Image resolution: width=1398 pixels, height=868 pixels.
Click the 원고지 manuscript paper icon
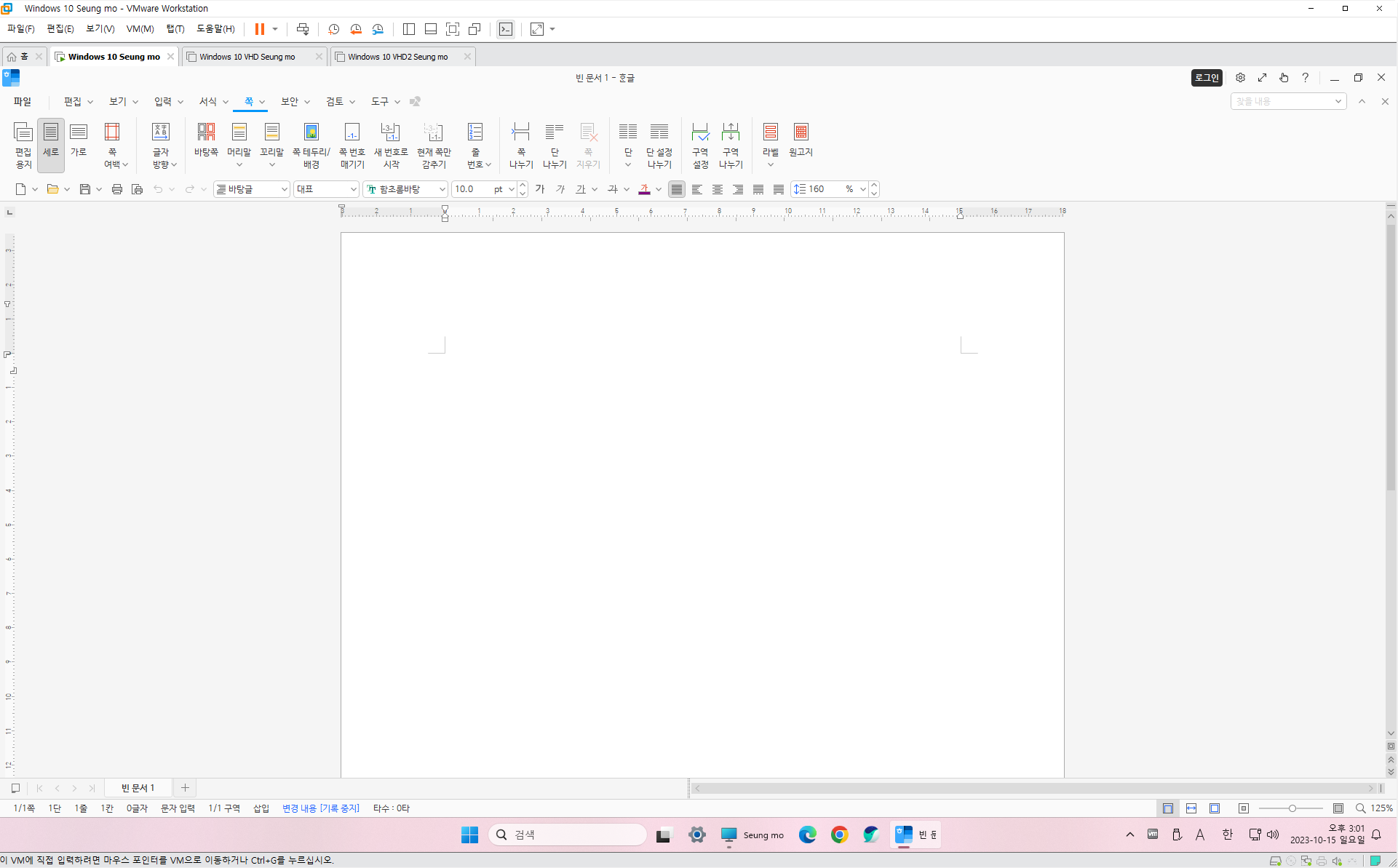click(x=801, y=140)
